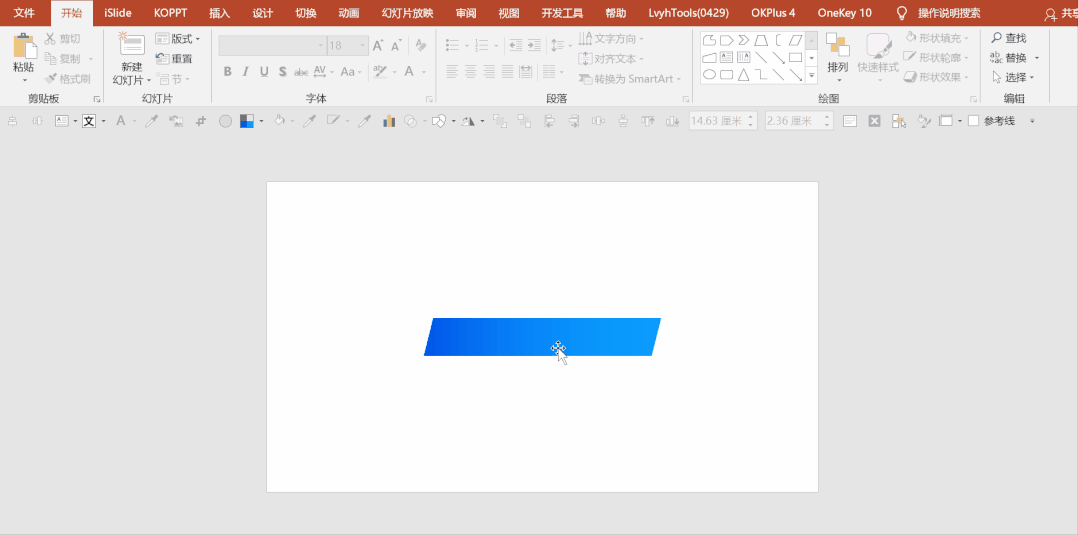This screenshot has height=535, width=1078.
Task: Click the Italic I icon
Action: coord(245,72)
